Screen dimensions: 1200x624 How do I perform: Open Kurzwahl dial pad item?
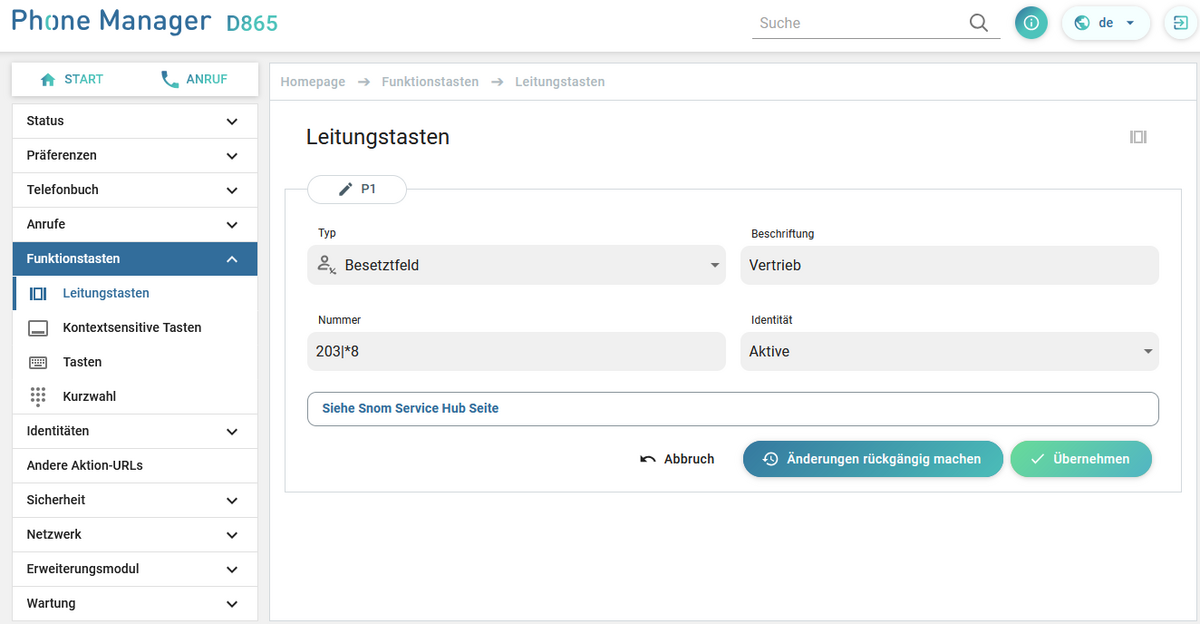coord(88,397)
